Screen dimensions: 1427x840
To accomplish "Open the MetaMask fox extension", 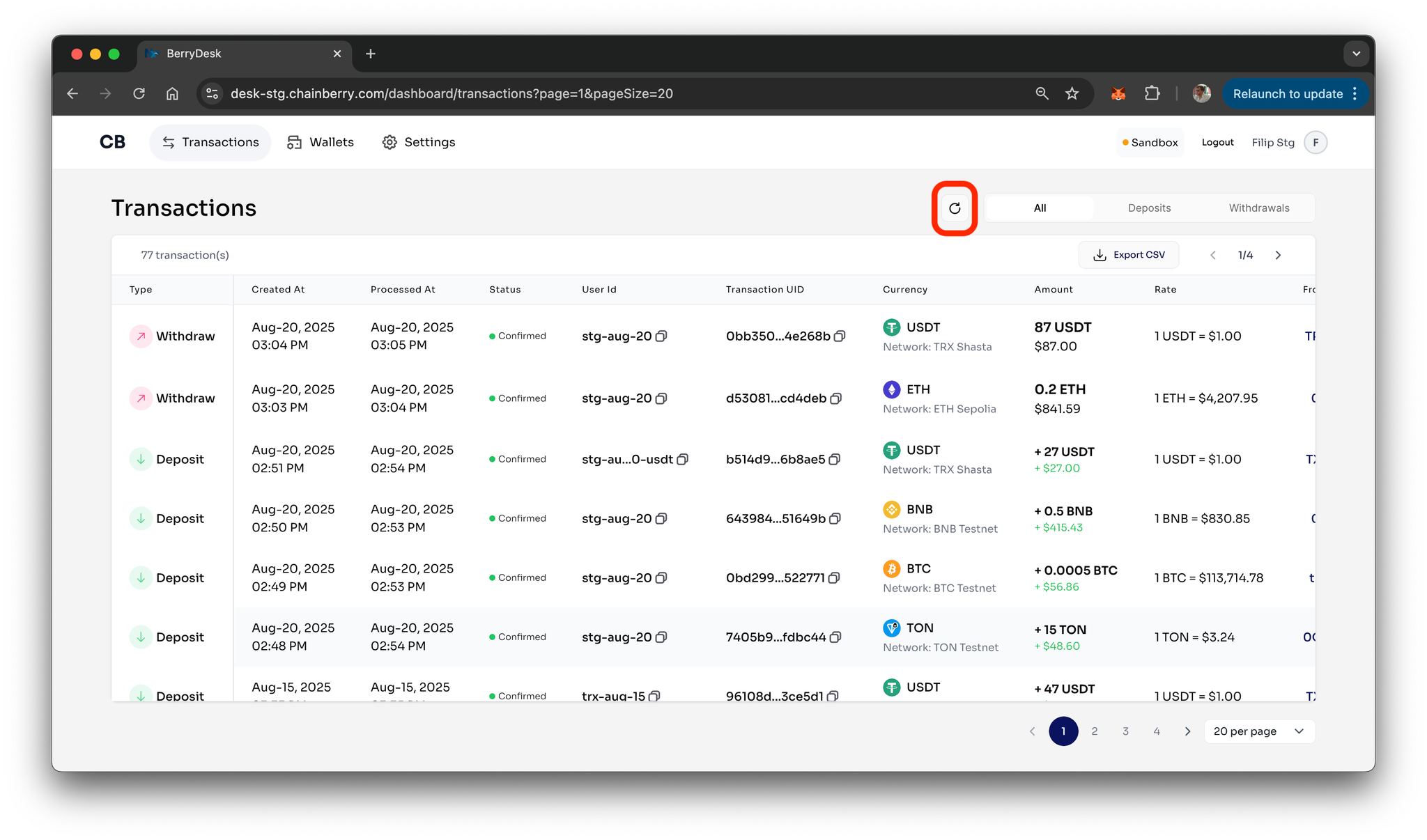I will [x=1118, y=93].
